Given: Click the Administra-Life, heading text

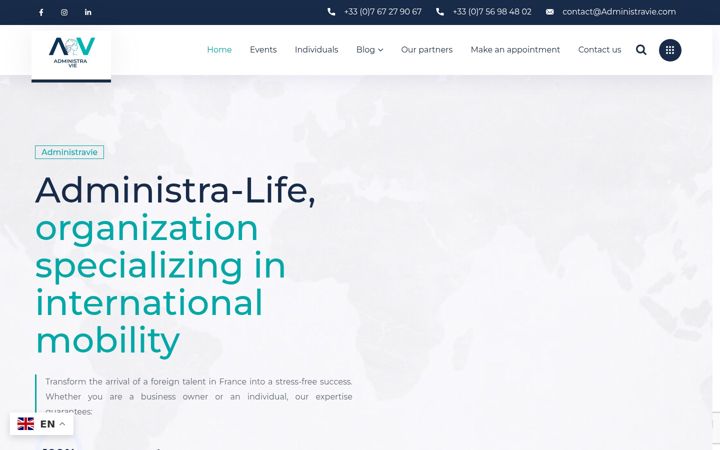Looking at the screenshot, I should [x=175, y=190].
